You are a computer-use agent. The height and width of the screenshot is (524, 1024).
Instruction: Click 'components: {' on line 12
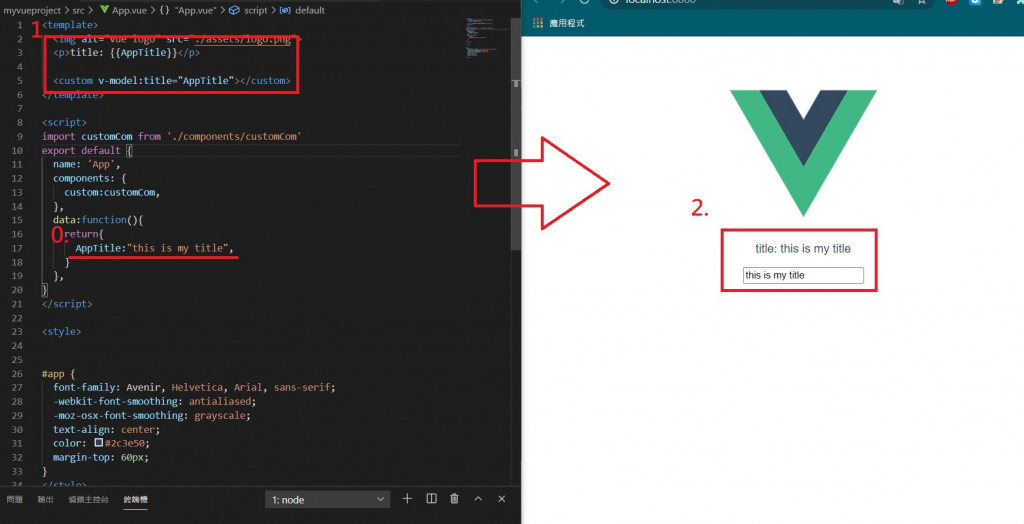(x=89, y=178)
